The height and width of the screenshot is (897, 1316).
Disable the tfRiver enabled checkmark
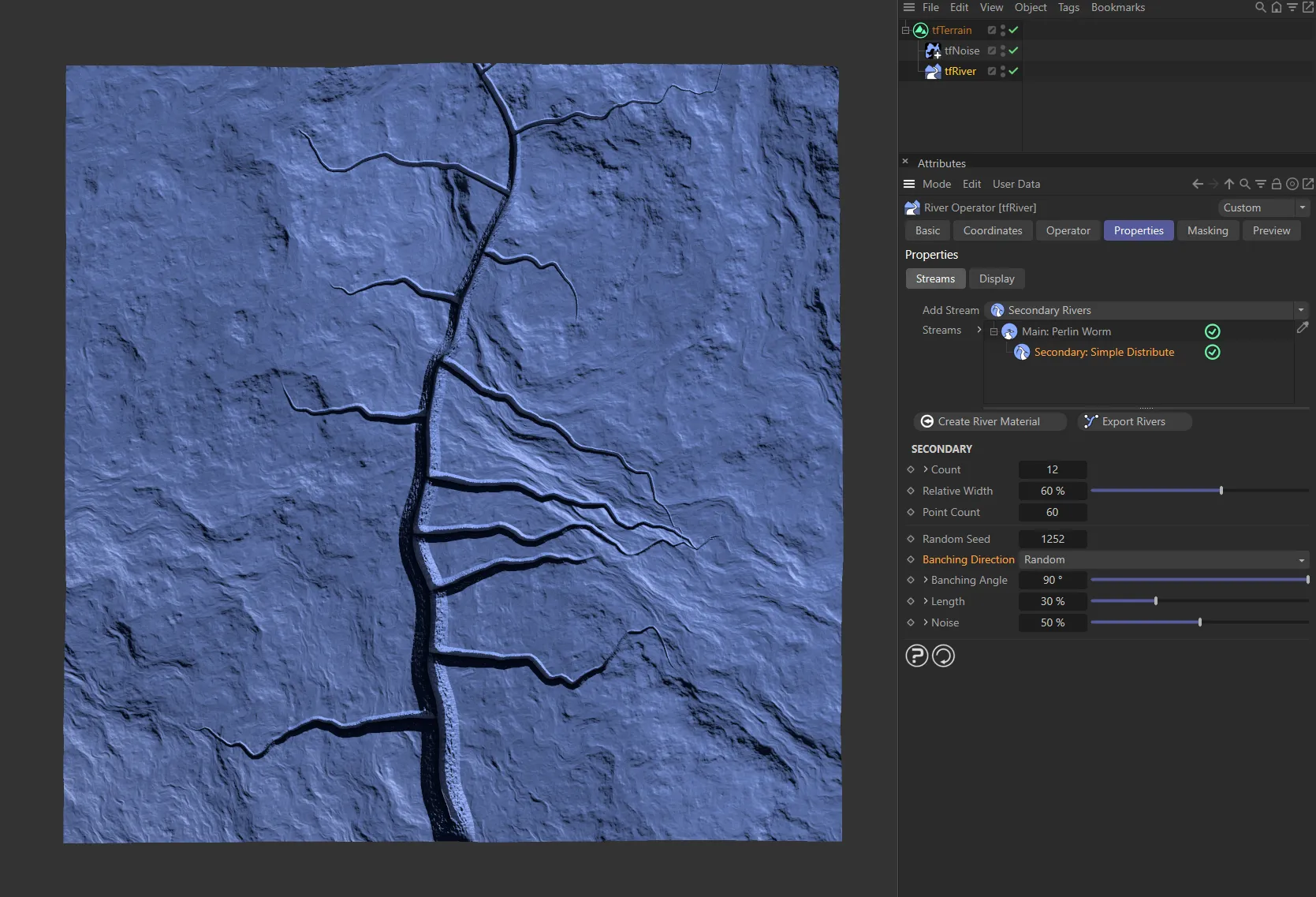[x=1015, y=71]
